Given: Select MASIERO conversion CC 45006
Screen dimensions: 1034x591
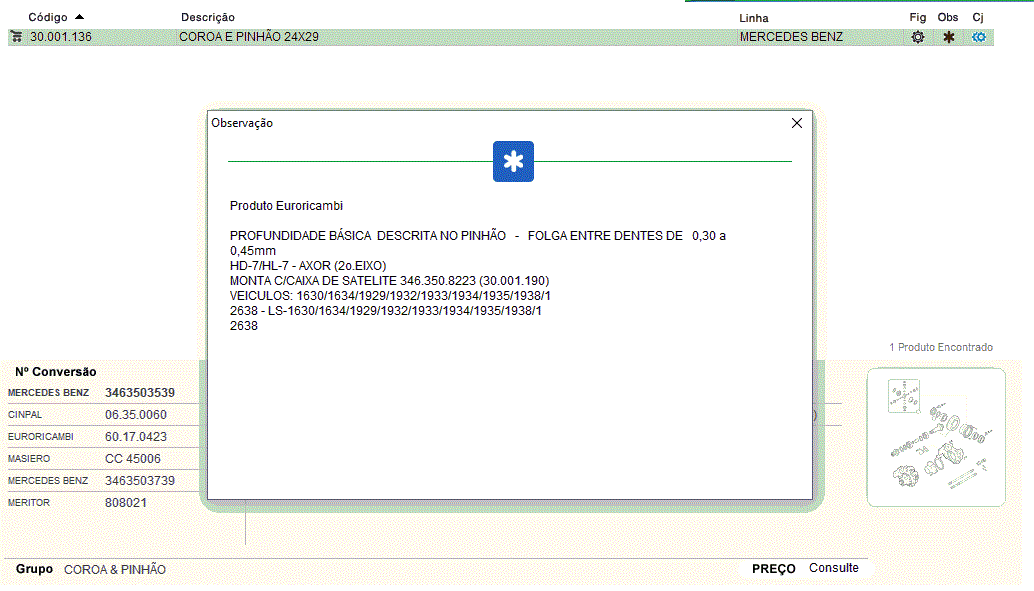Looking at the screenshot, I should point(133,459).
